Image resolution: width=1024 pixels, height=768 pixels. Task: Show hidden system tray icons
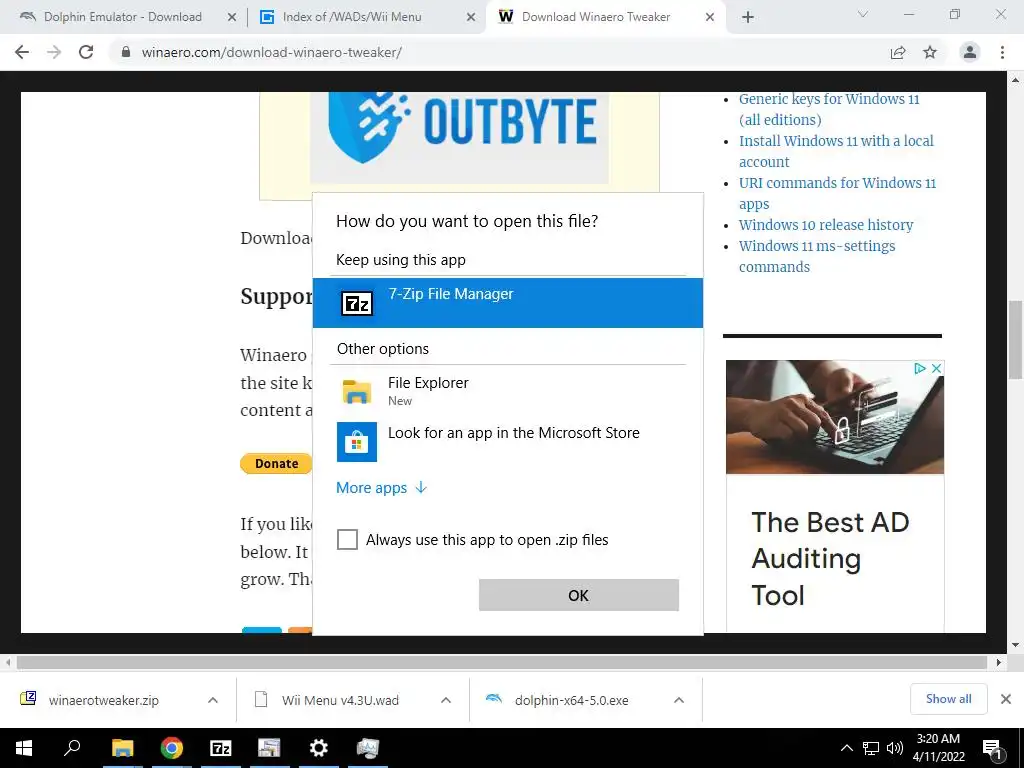coord(846,748)
